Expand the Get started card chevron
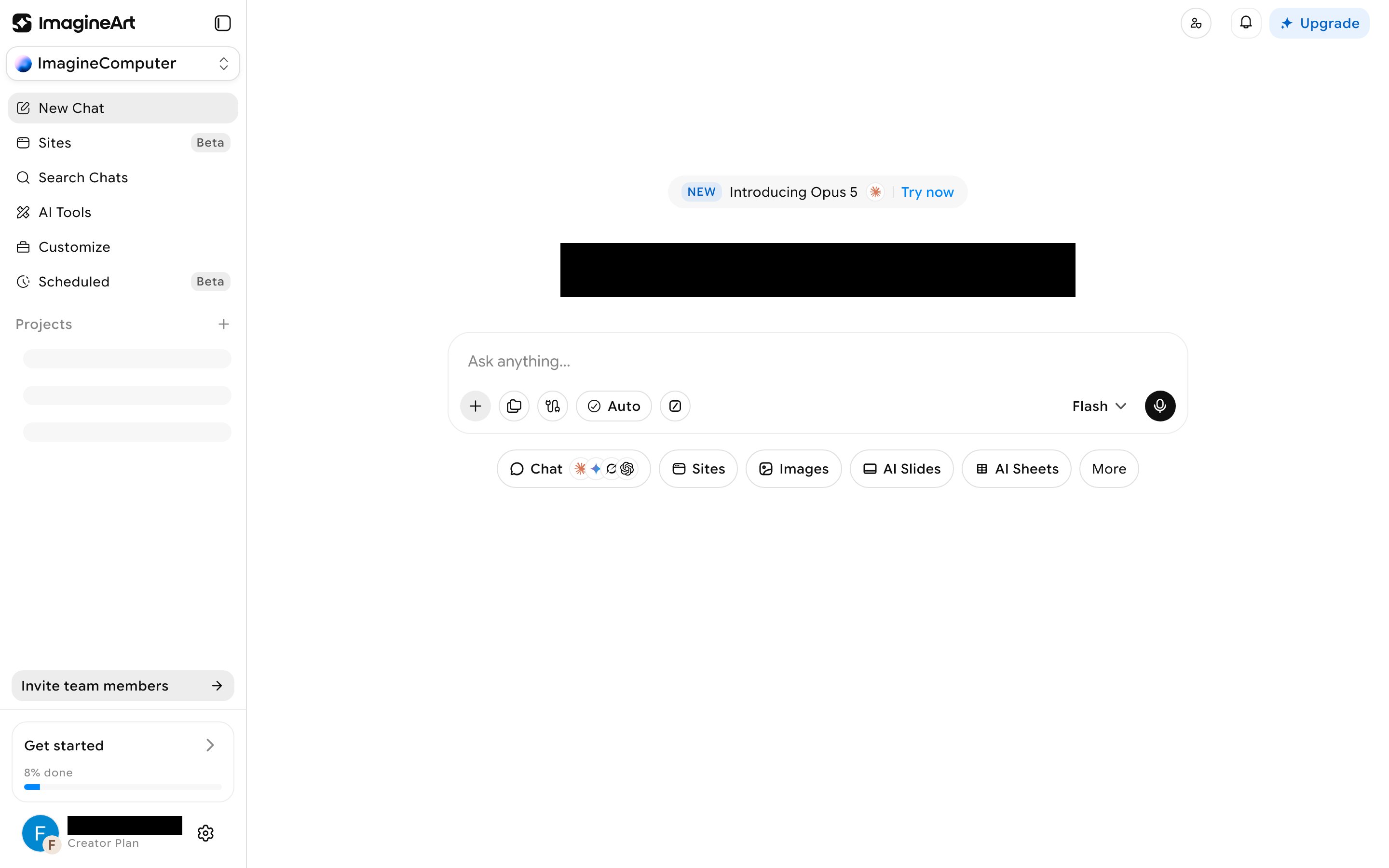Viewport: 1389px width, 868px height. tap(210, 745)
